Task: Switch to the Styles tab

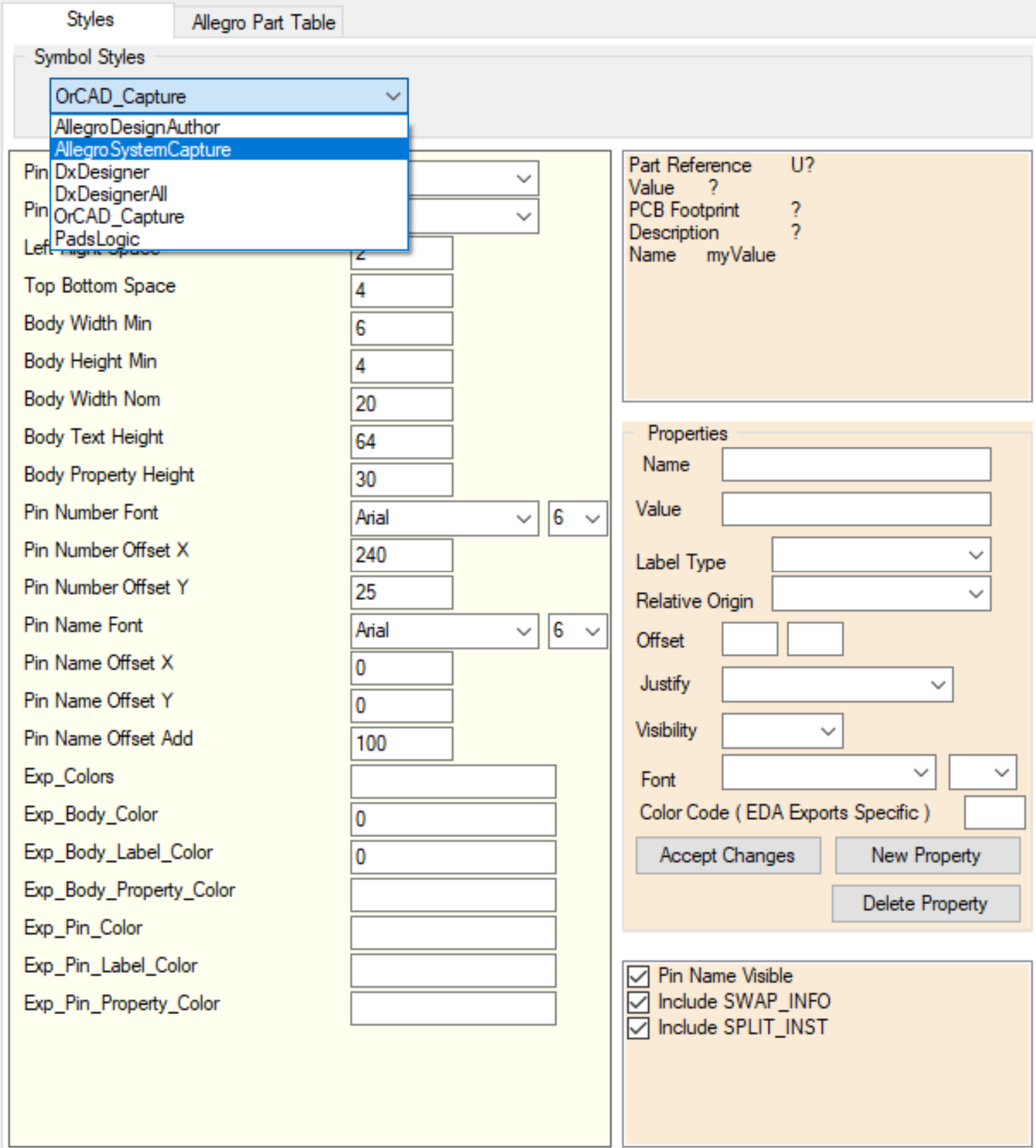Action: [89, 20]
